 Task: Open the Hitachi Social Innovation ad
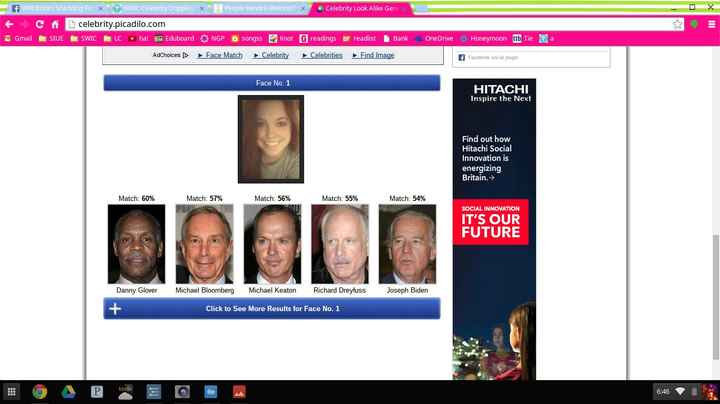pos(494,229)
